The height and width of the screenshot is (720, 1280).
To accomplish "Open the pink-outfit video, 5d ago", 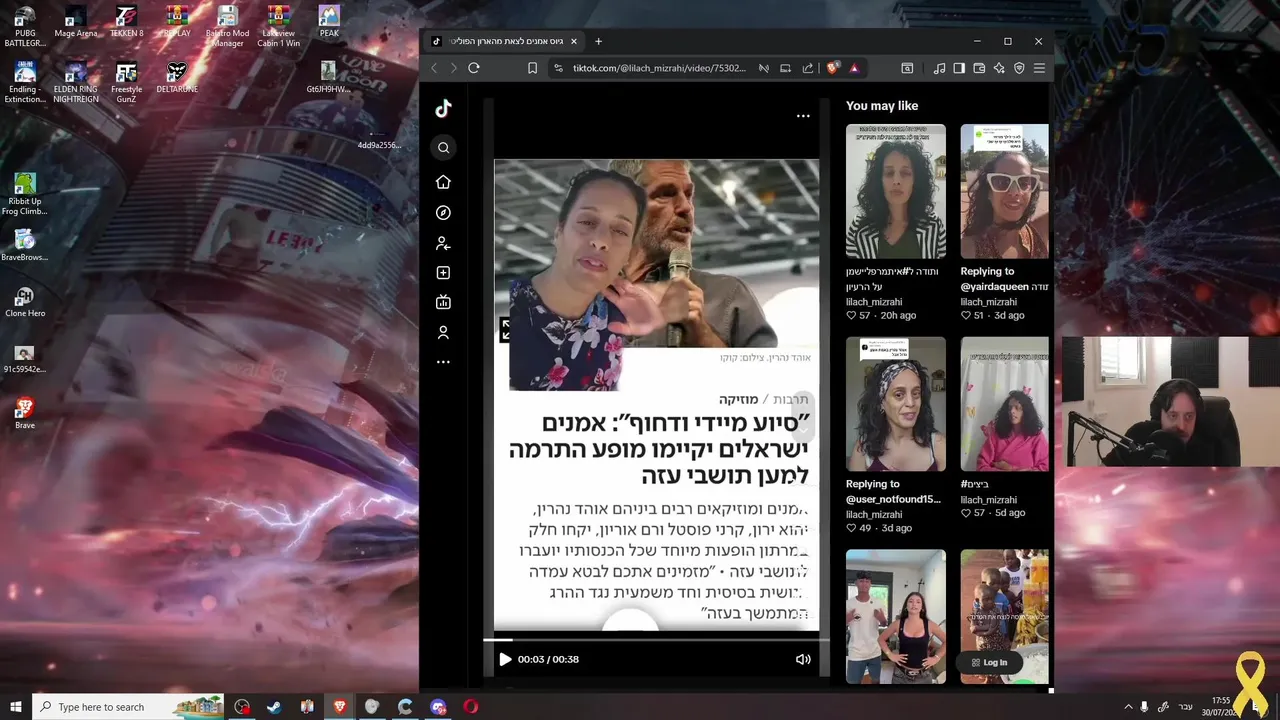I will [x=1004, y=404].
